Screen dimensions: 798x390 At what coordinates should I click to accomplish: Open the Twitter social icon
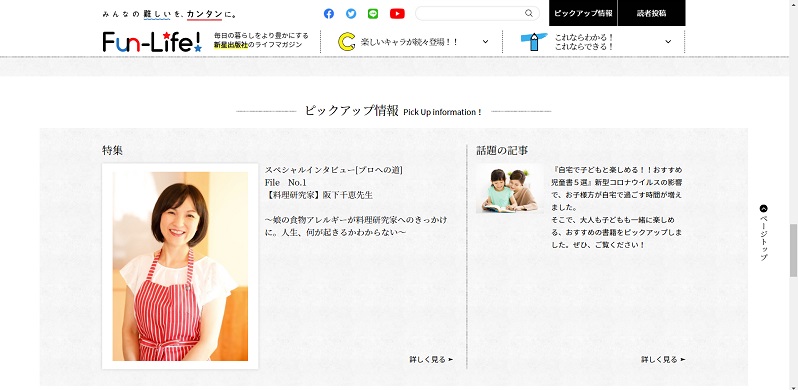[351, 14]
